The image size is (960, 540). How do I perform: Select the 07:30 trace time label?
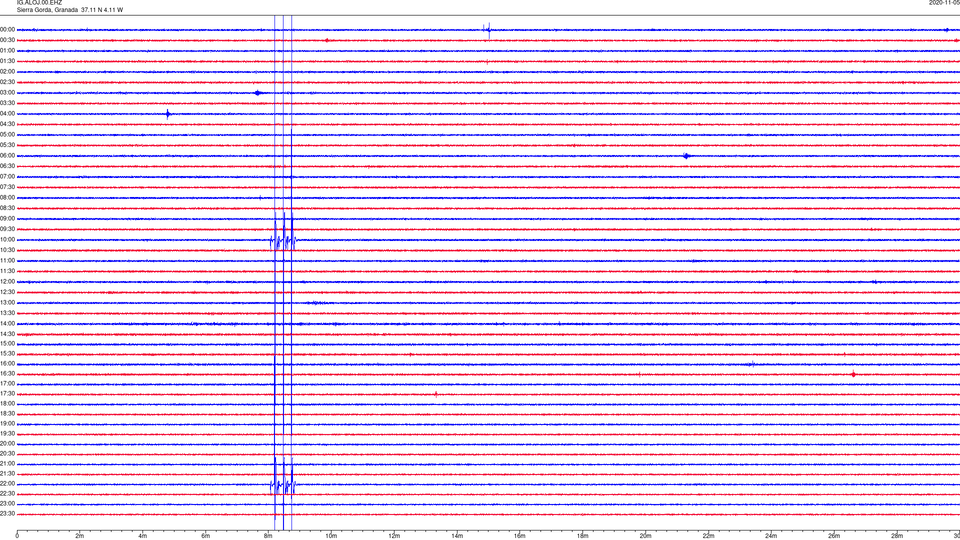coord(7,187)
